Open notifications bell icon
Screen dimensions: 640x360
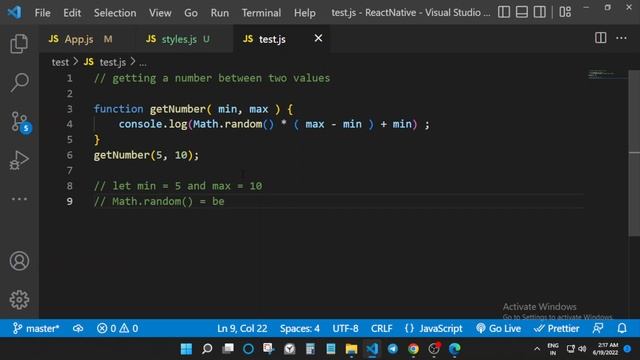coord(622,329)
